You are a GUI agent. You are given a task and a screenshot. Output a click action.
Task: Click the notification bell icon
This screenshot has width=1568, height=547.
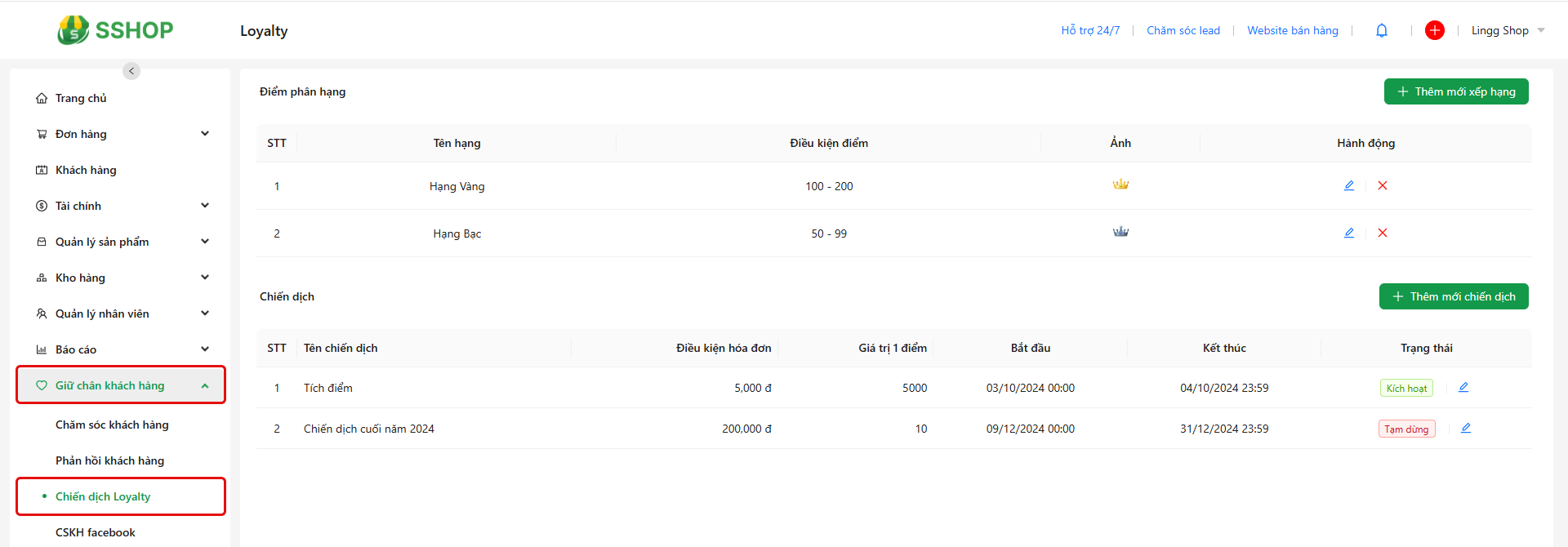(x=1382, y=31)
